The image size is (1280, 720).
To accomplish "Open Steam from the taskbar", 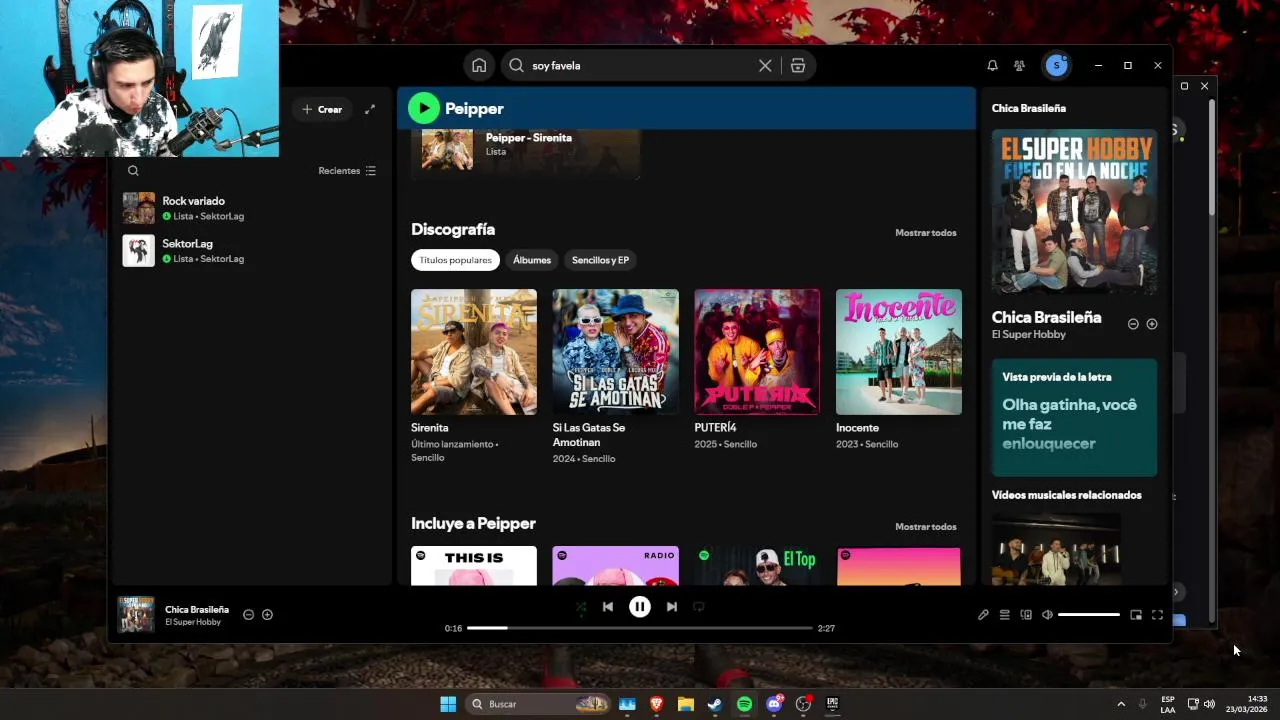I will point(715,704).
